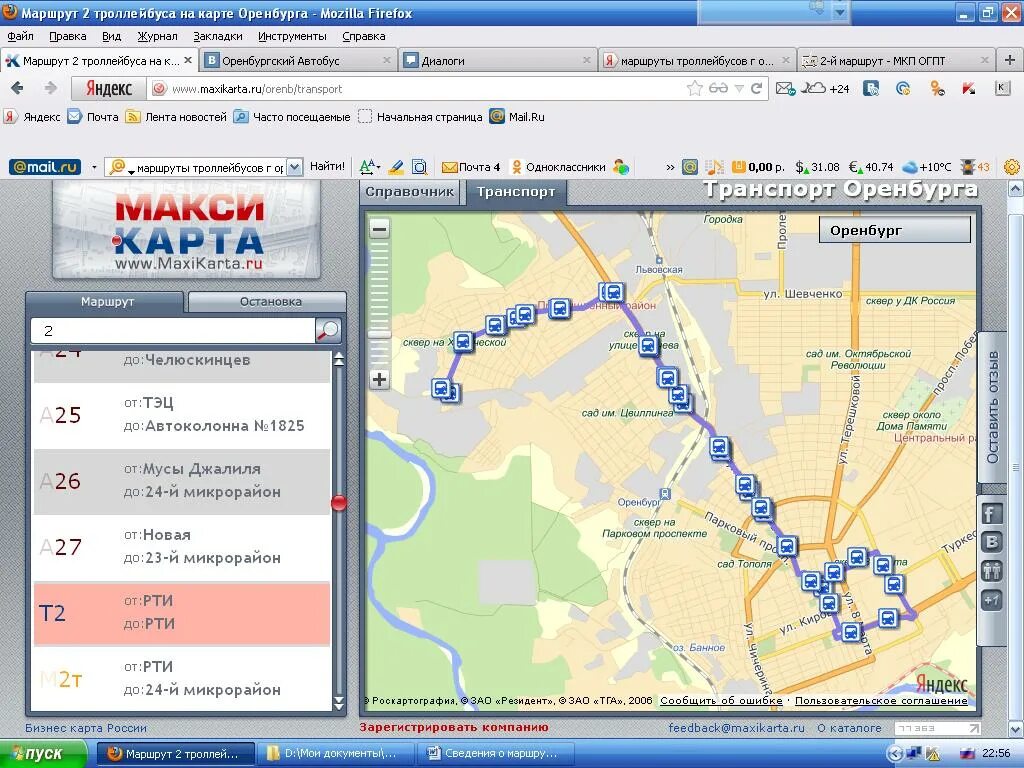1024x768 pixels.
Task: Select route А26 Мусы Джалиля
Action: pyautogui.click(x=182, y=481)
